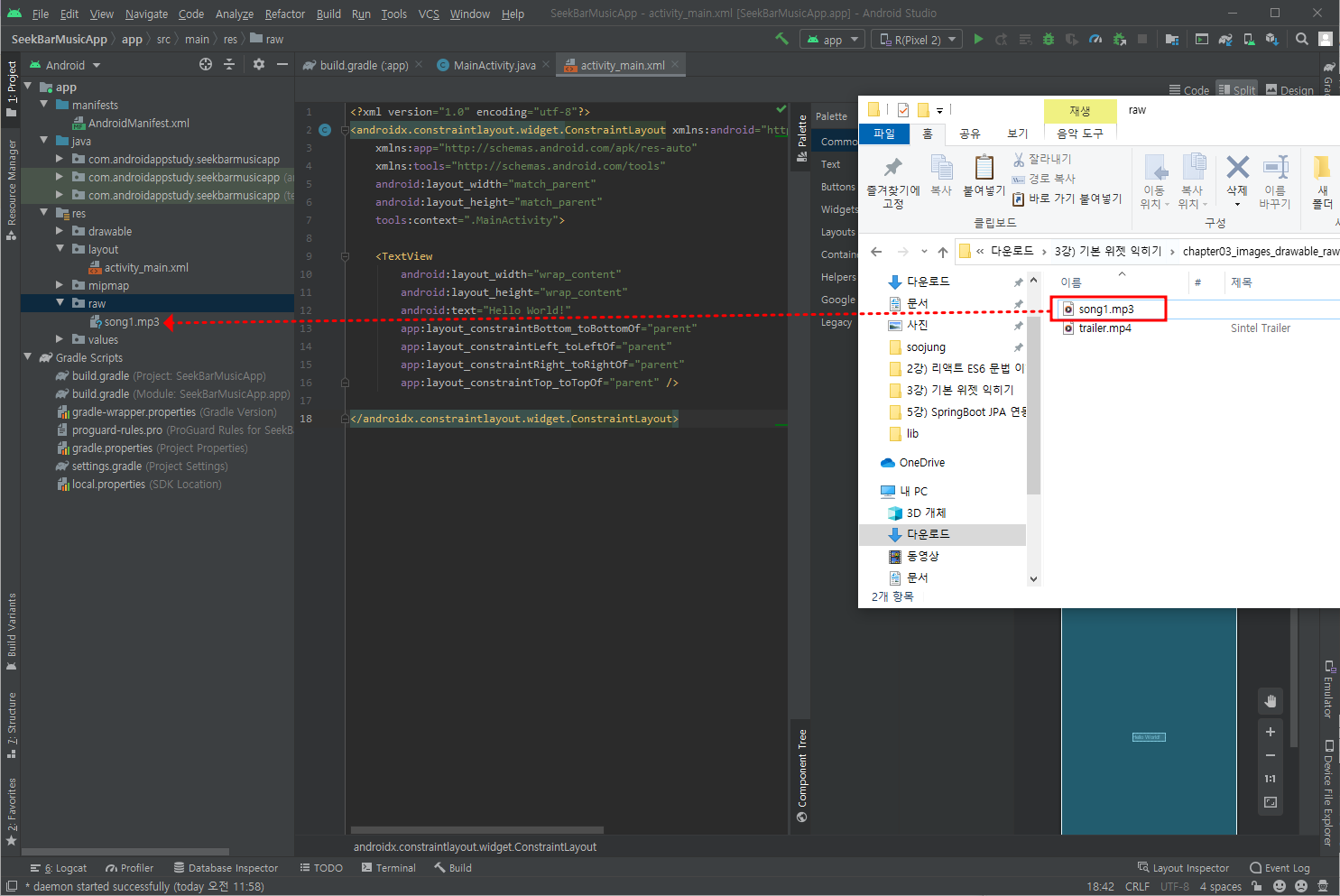Collapse the raw folder in project tree
This screenshot has height=896, width=1340.
60,303
